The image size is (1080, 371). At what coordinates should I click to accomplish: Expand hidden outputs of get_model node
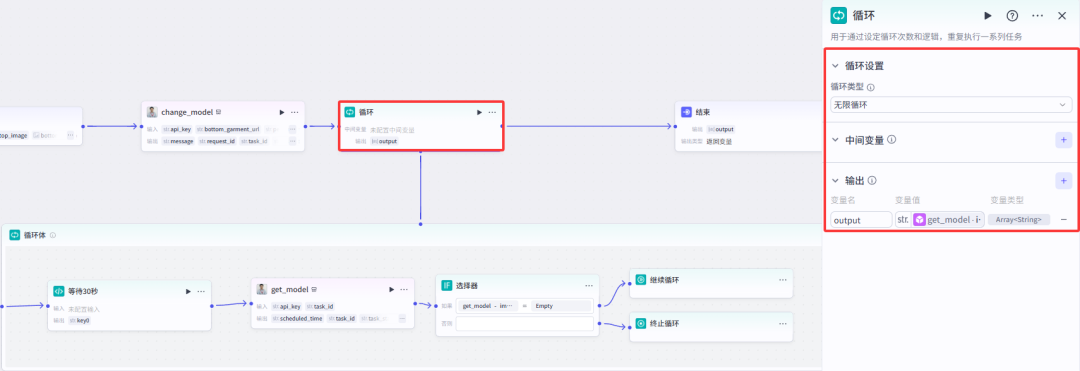point(402,319)
